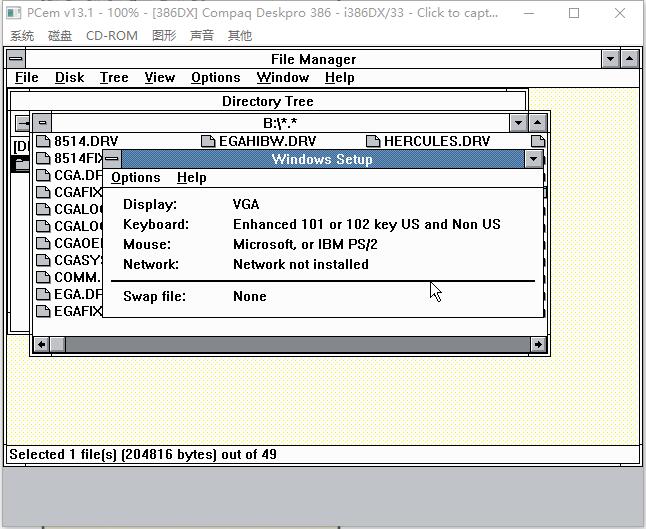Minimize the File Manager window
Viewport: 646px width, 529px height.
610,59
